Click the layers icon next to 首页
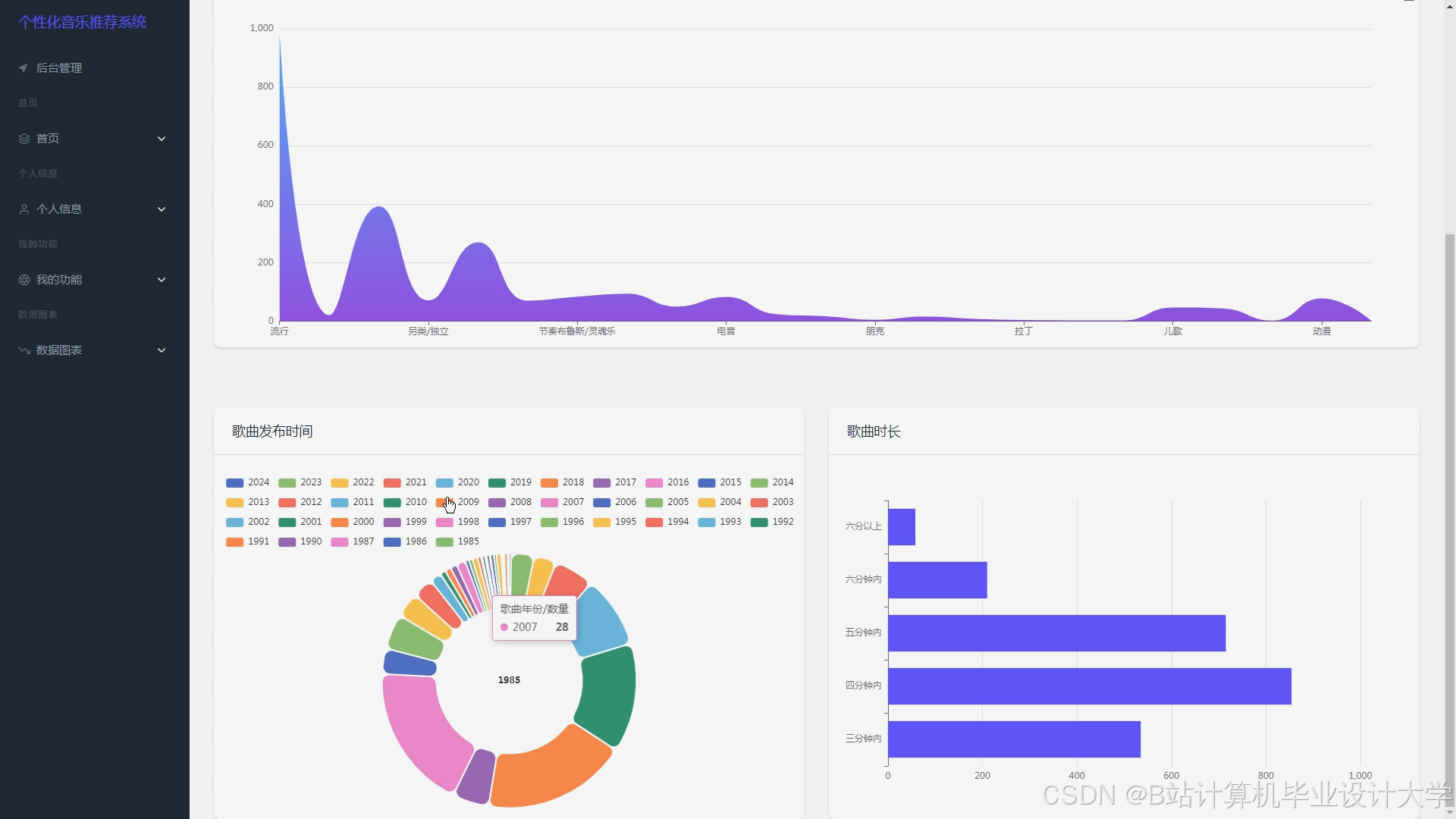This screenshot has height=819, width=1456. pyautogui.click(x=24, y=139)
